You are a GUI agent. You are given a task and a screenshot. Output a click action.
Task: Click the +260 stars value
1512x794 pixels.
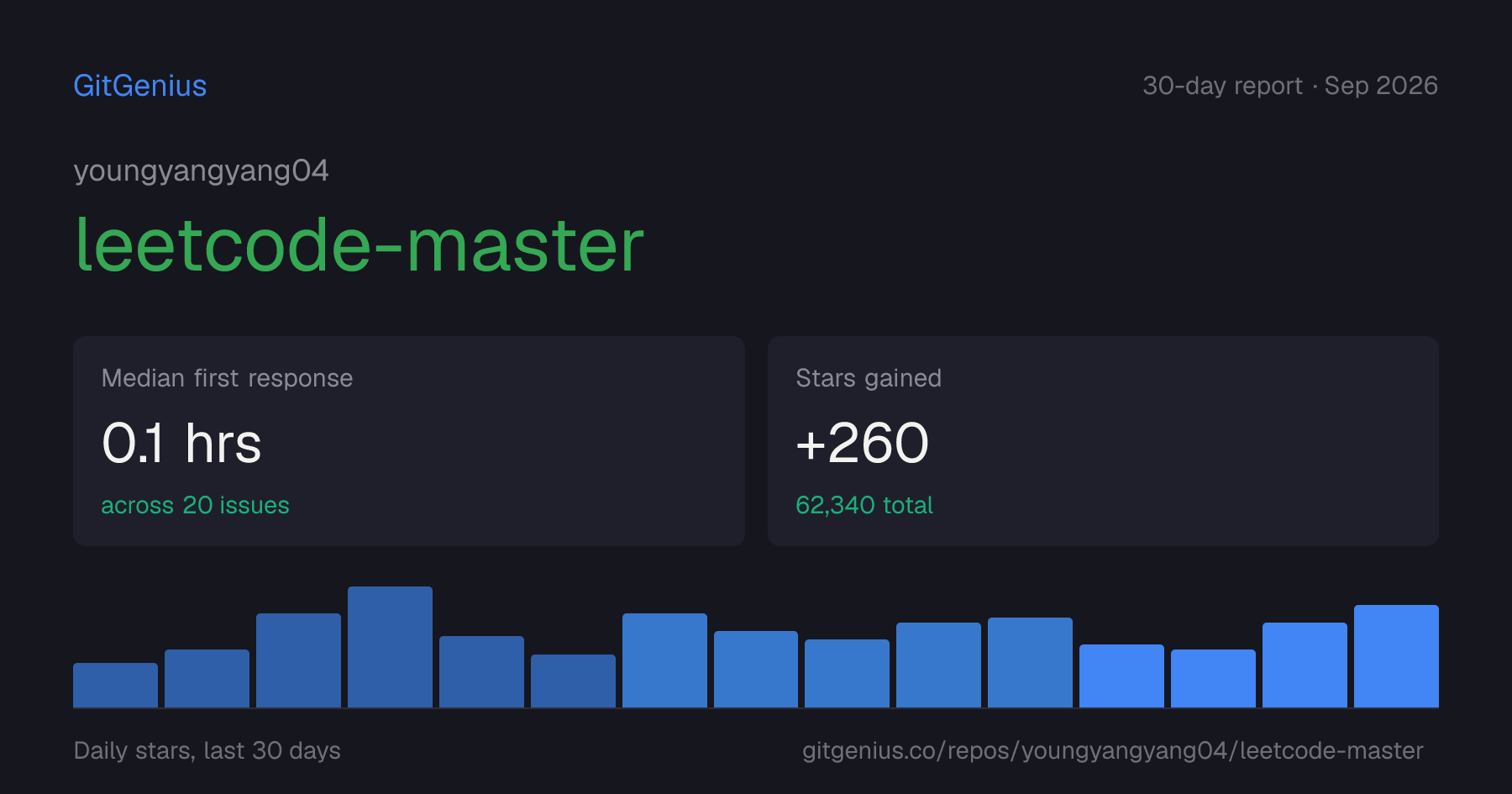(863, 444)
